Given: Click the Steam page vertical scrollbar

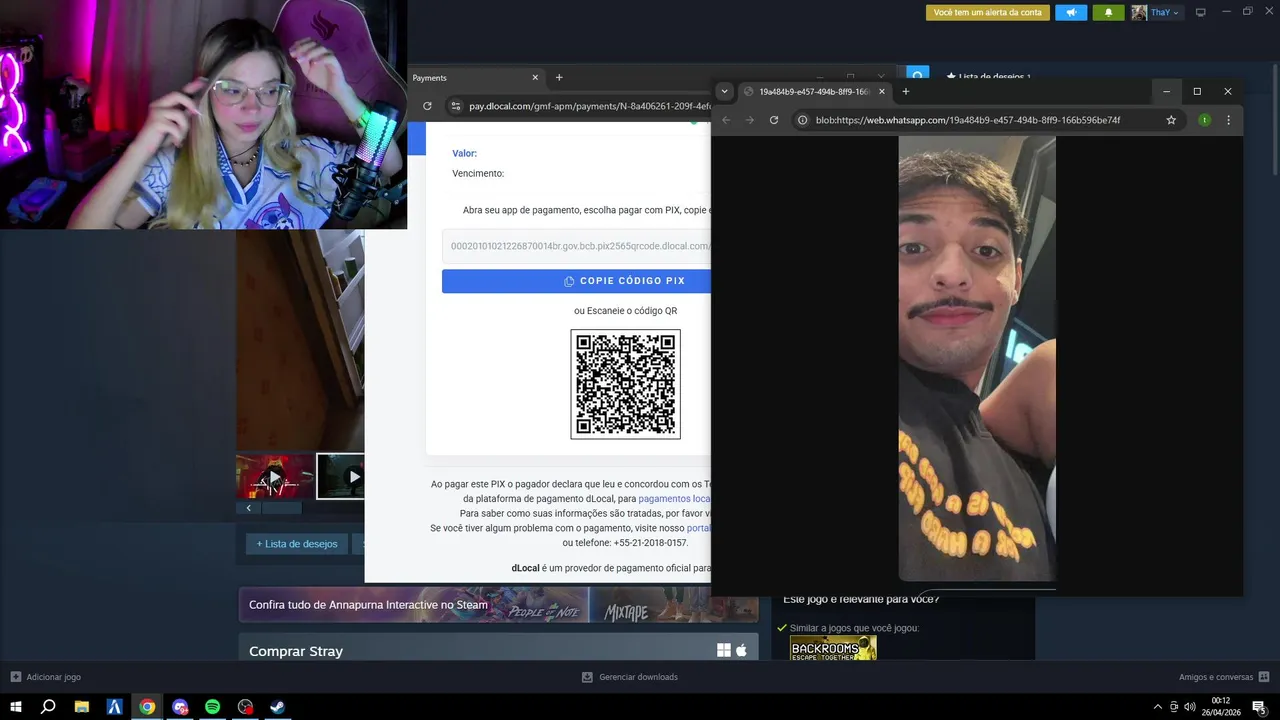Looking at the screenshot, I should tap(1274, 118).
